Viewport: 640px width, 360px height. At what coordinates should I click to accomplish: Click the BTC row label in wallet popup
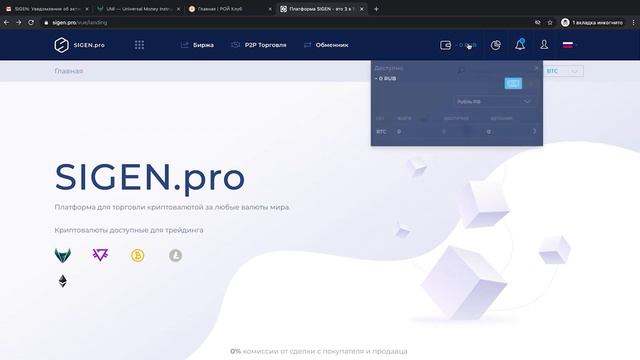coord(381,132)
